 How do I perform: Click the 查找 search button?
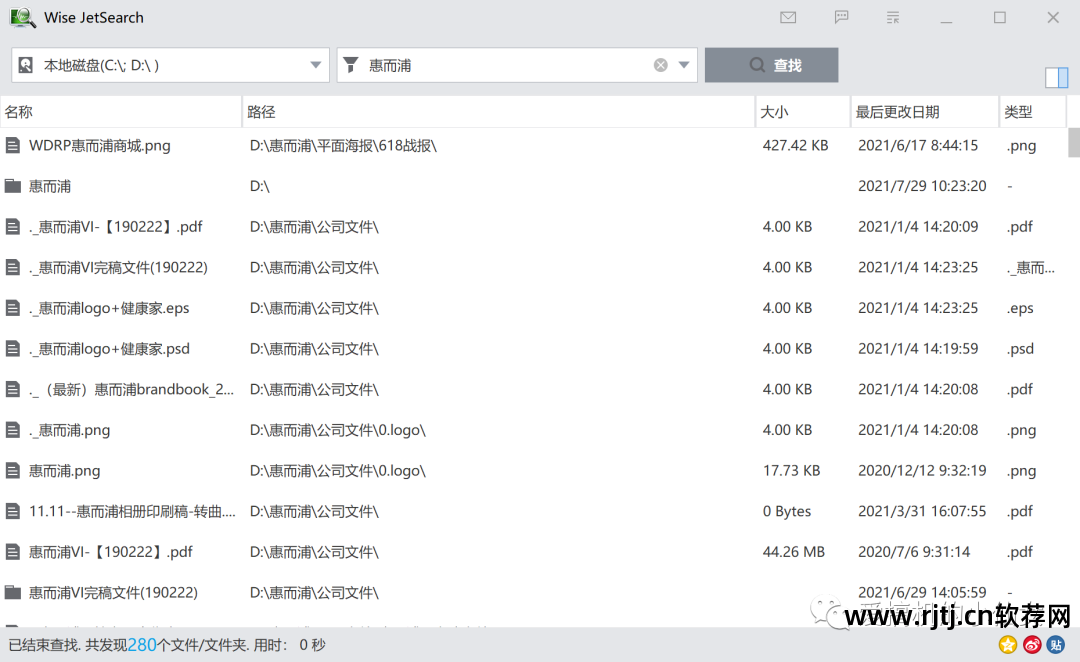[x=771, y=64]
